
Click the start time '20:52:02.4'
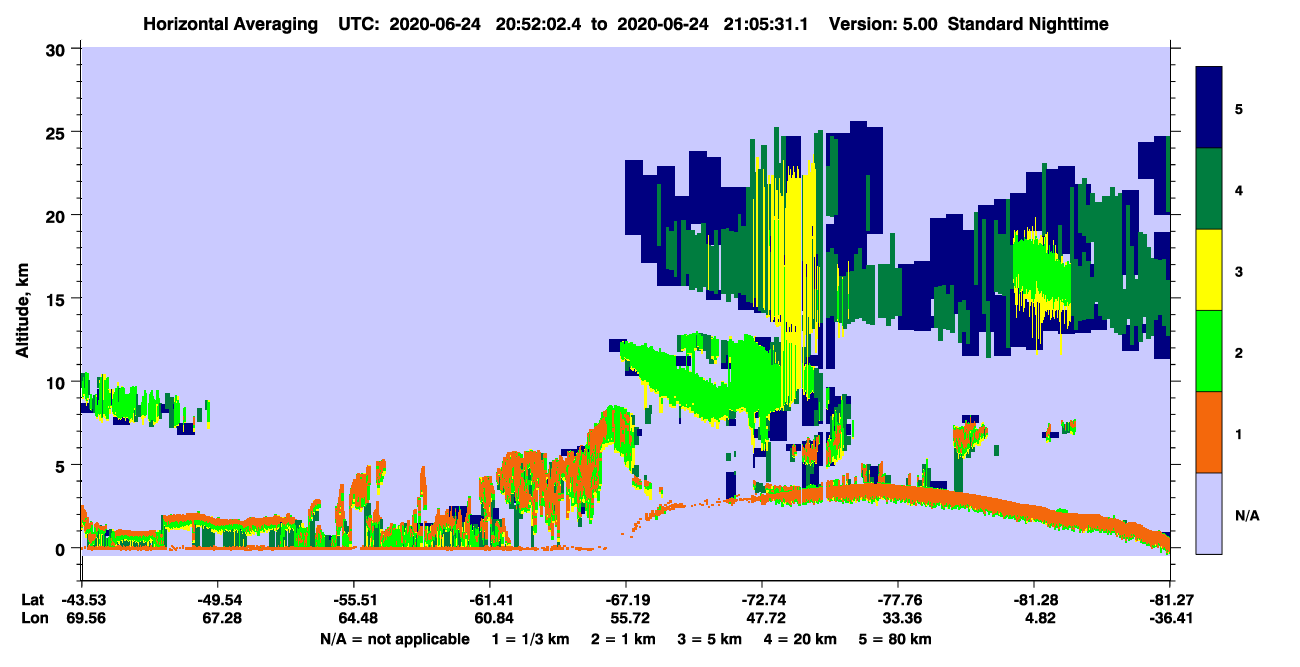click(x=543, y=23)
